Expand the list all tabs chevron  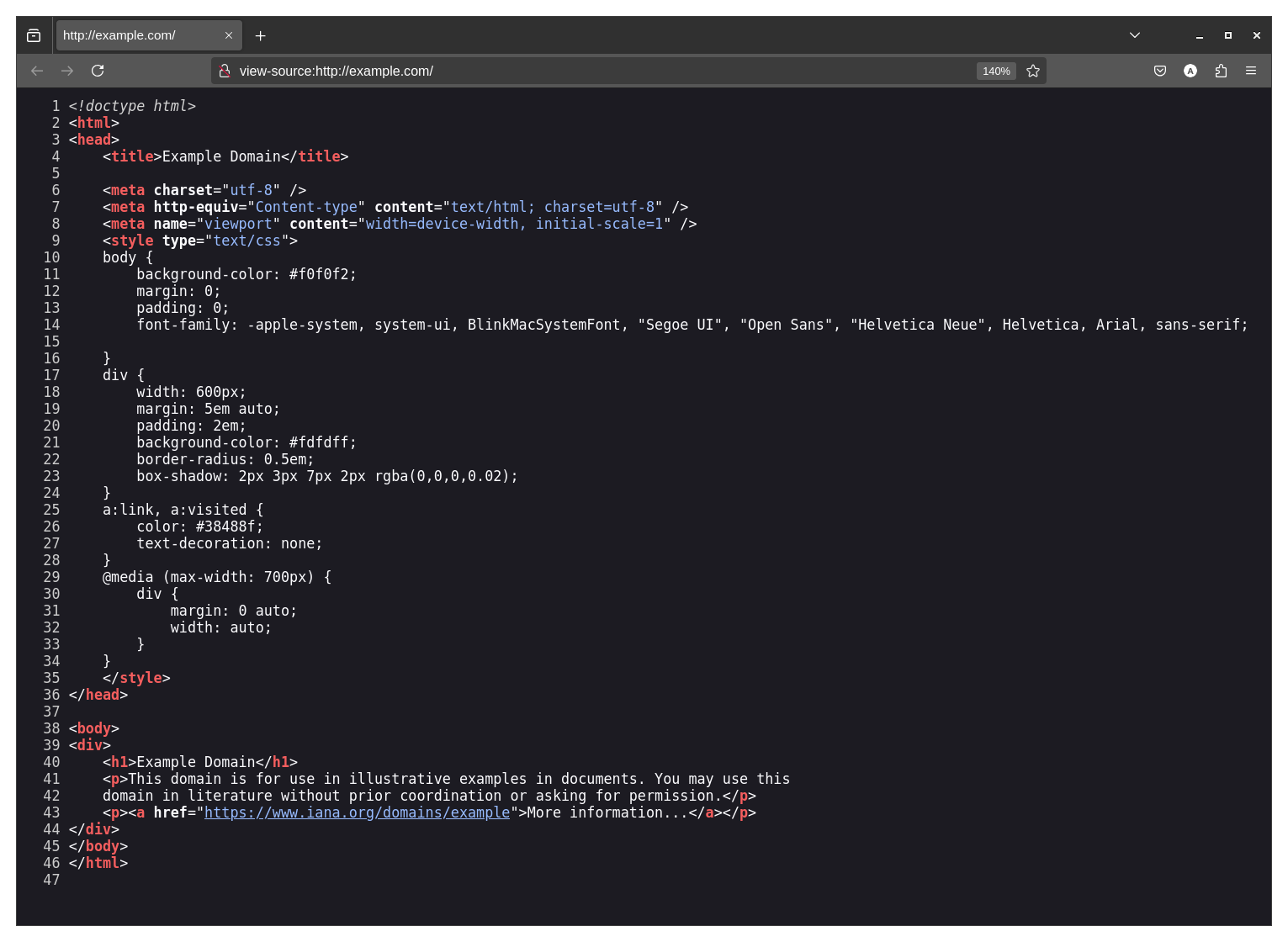click(1135, 35)
